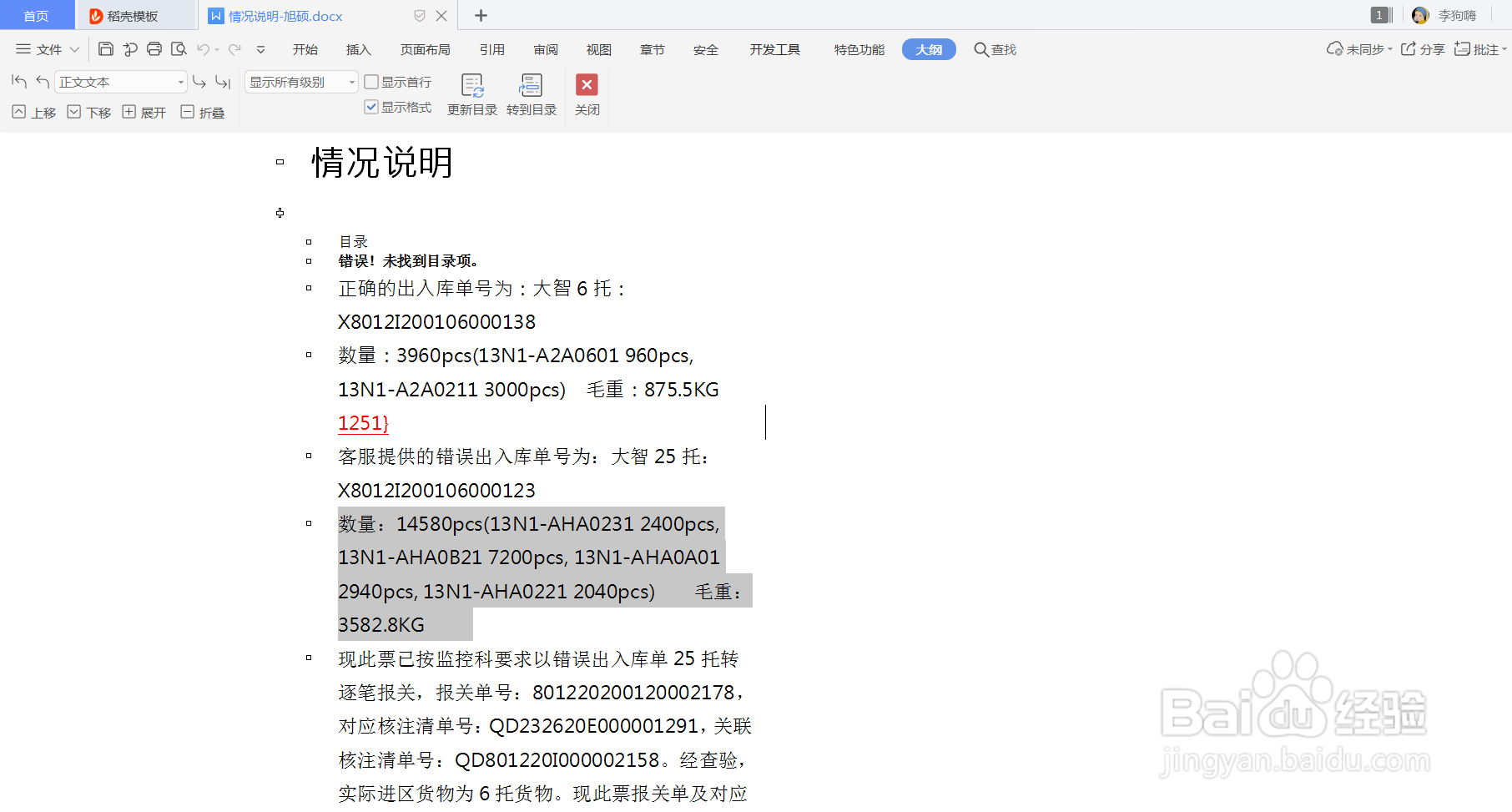Save the document 情况说明-旭硕.docx
This screenshot has height=812, width=1512.
105,48
